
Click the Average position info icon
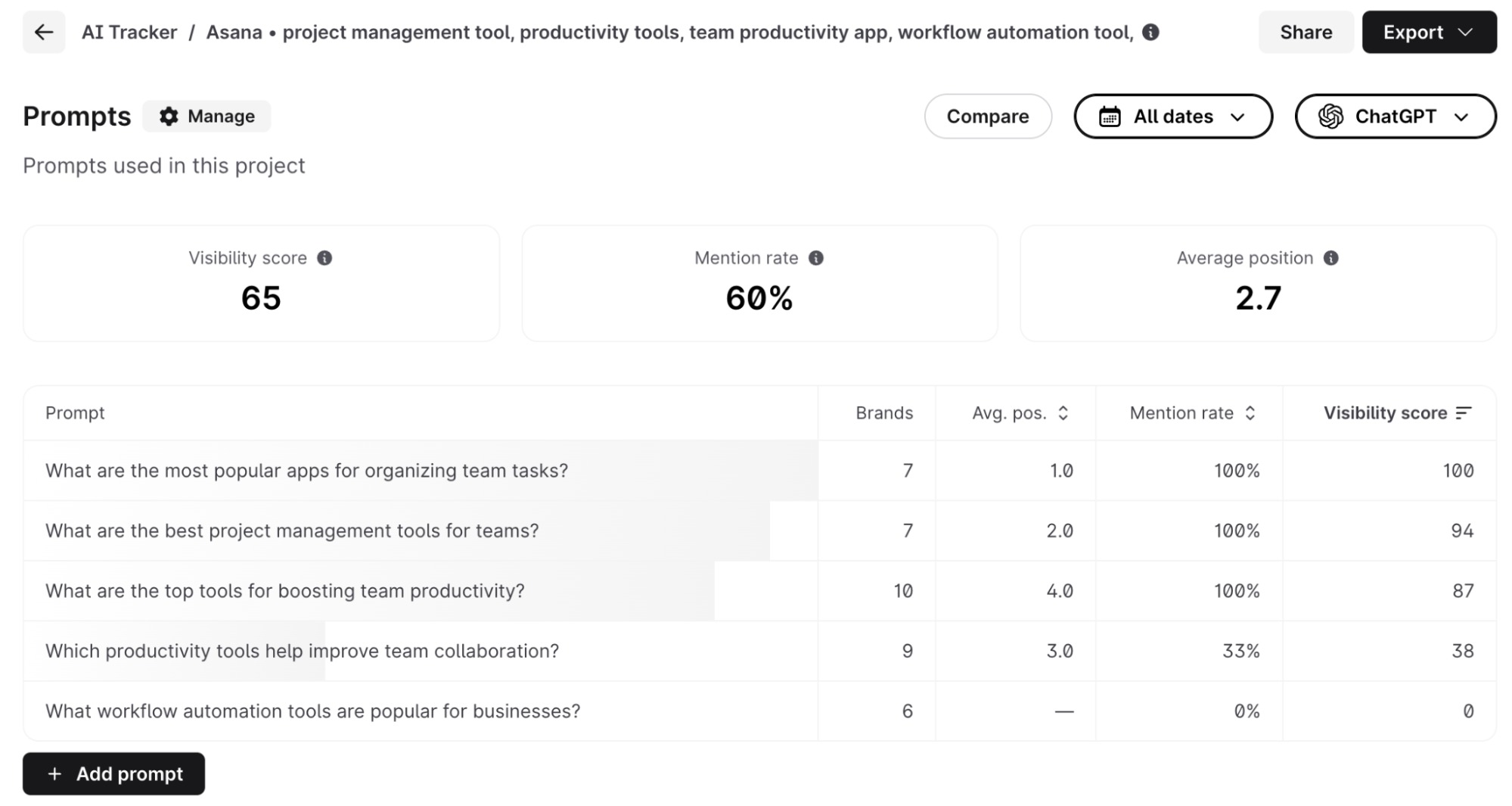[x=1331, y=258]
